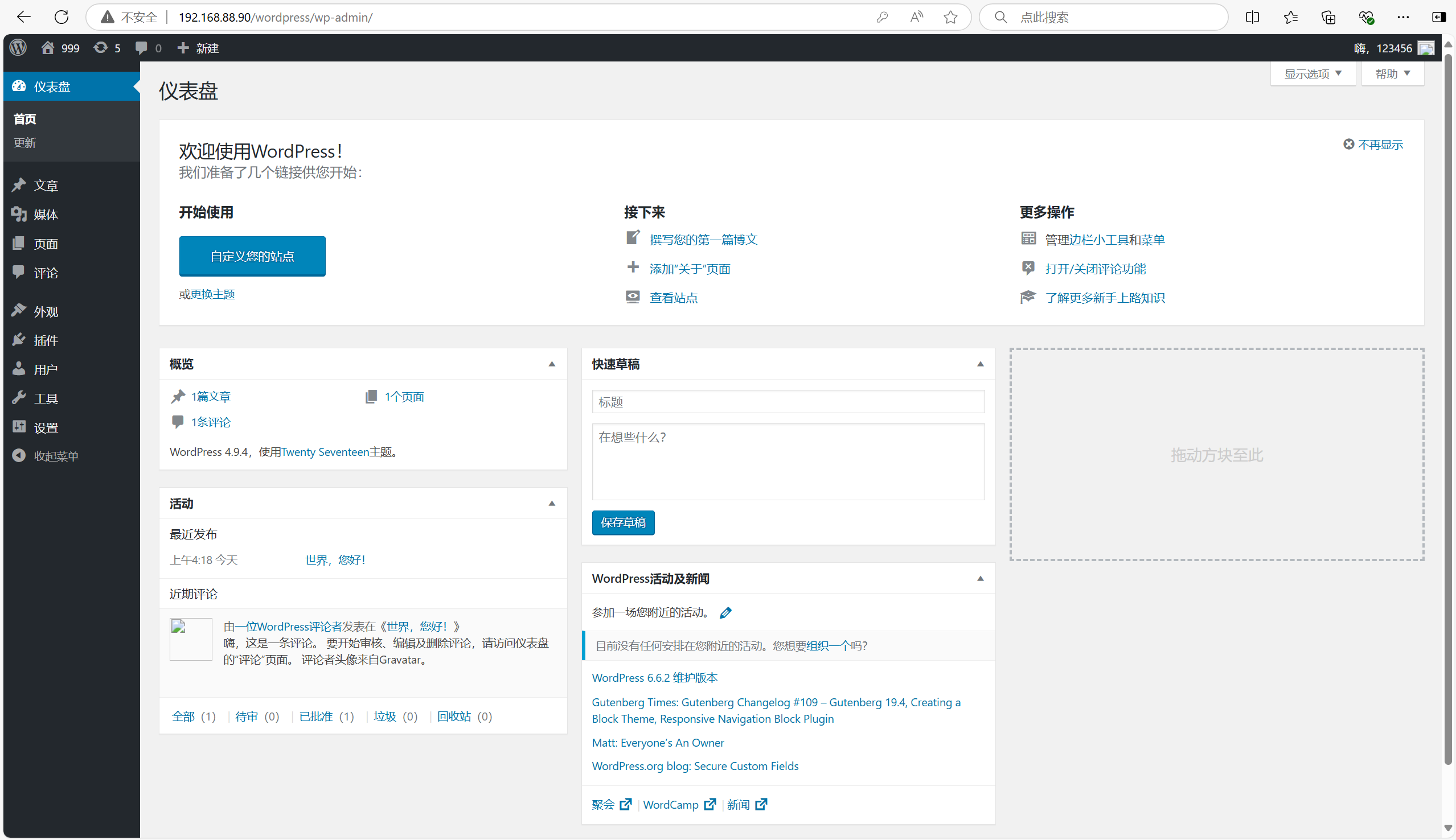Open 插件 plugins menu
Screen dimensions: 1456x840
click(x=72, y=340)
